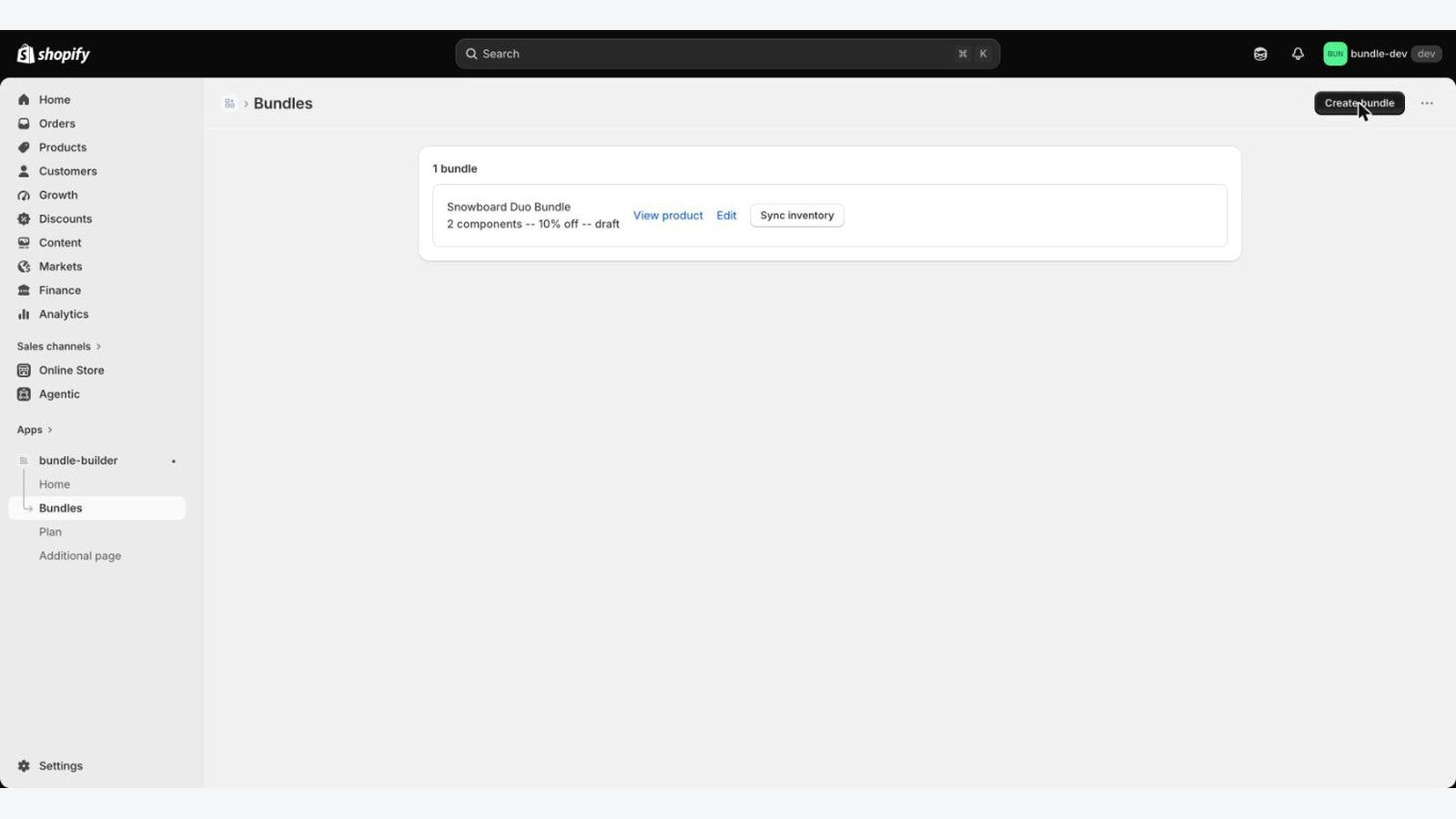Go to Plan under bundle-builder
The height and width of the screenshot is (819, 1456).
click(50, 532)
